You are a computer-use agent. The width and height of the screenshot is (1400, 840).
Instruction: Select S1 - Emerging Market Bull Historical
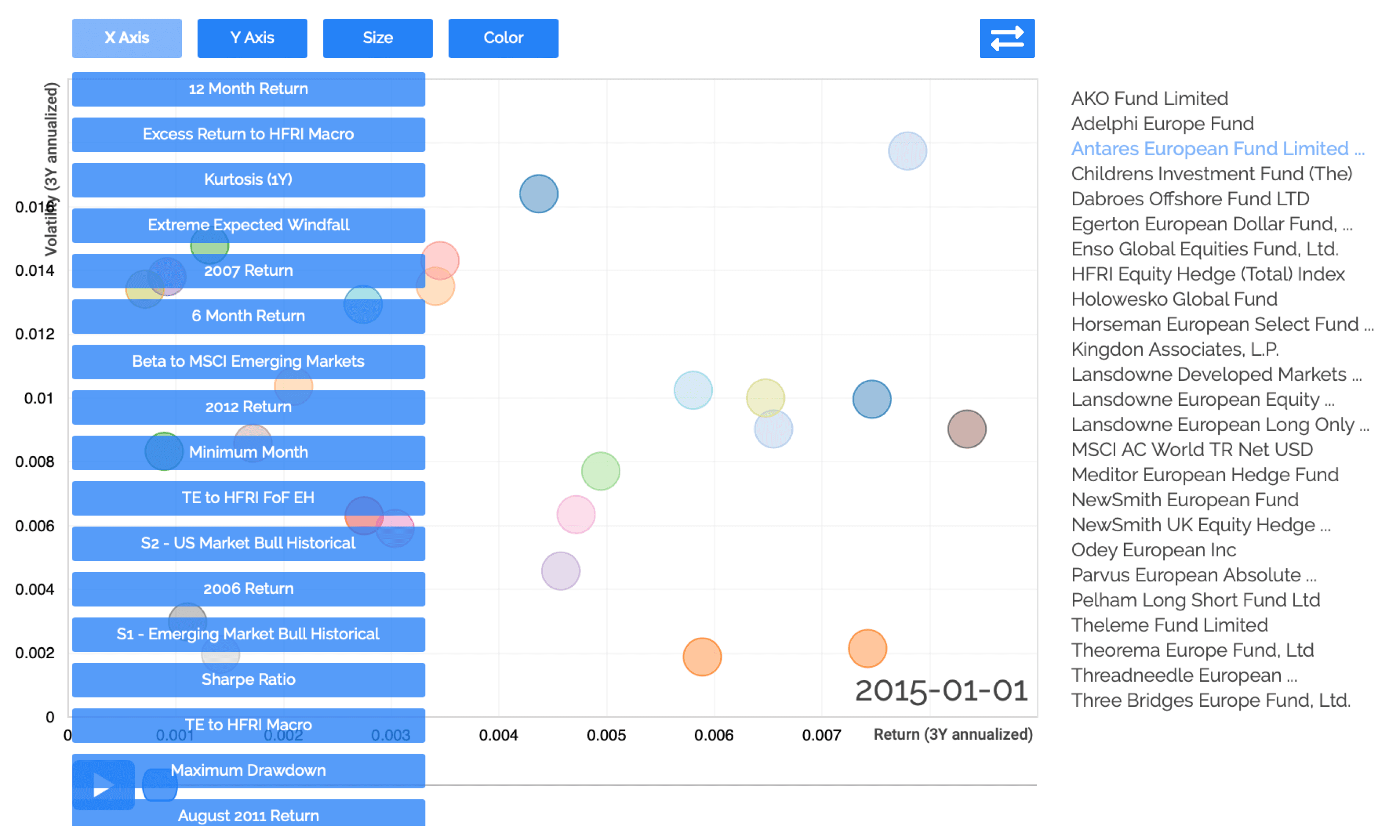[249, 634]
